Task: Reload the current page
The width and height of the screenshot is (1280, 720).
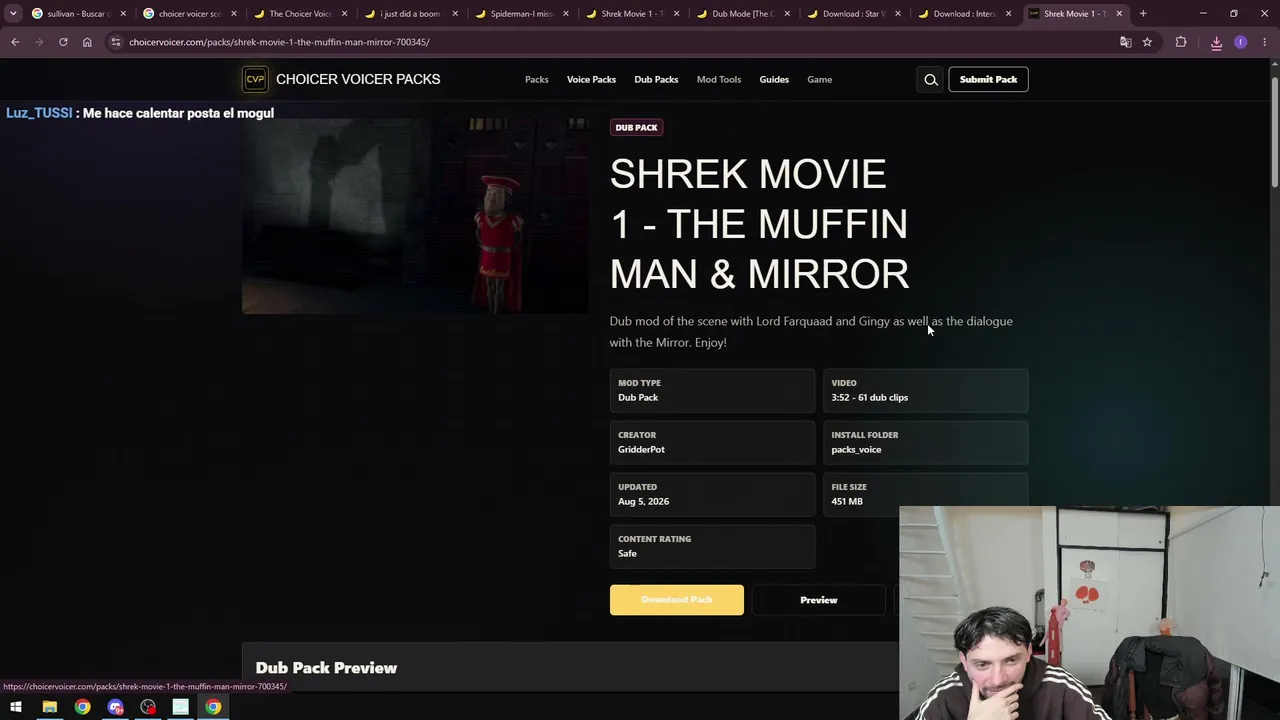Action: [63, 42]
